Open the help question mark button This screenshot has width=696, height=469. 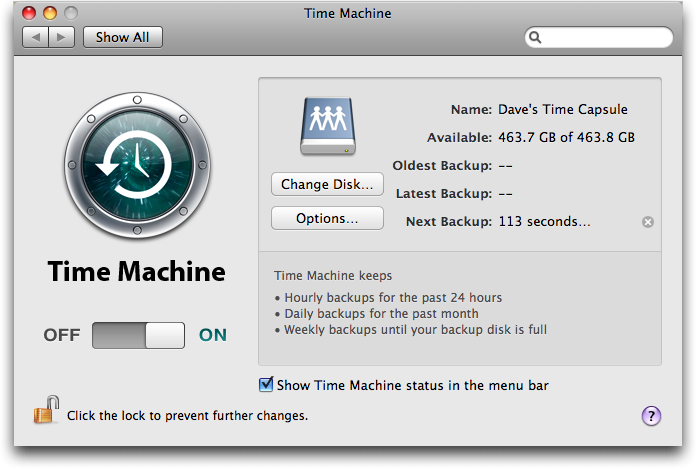click(x=651, y=416)
